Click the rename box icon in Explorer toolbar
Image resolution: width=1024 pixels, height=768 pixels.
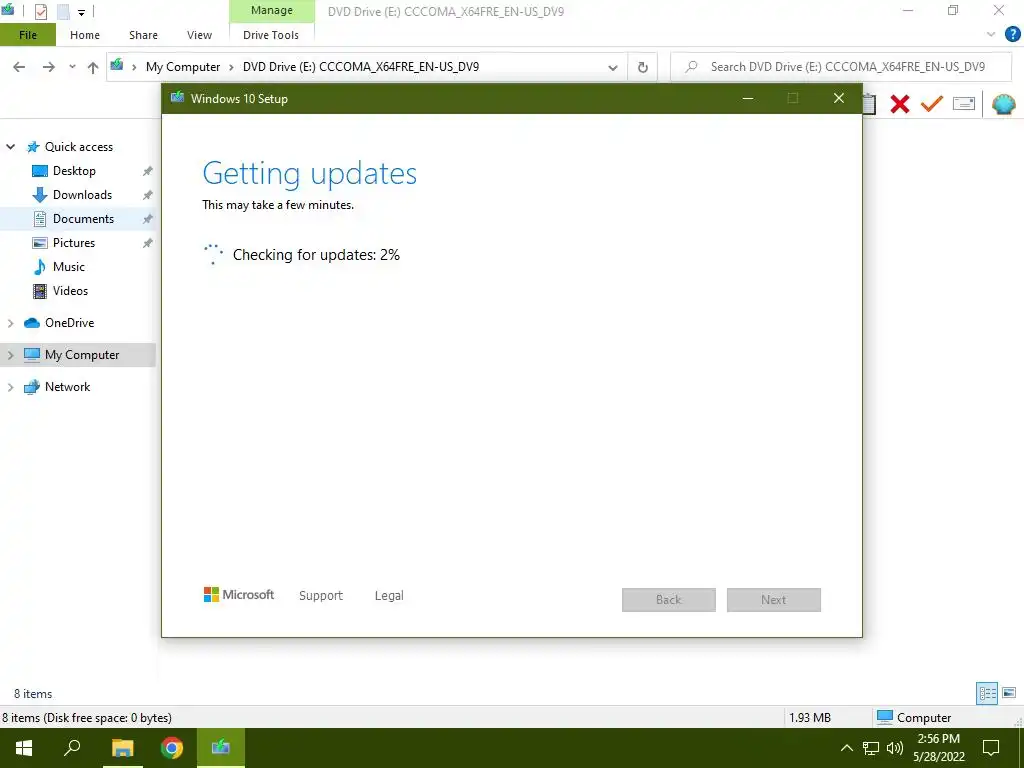click(964, 104)
